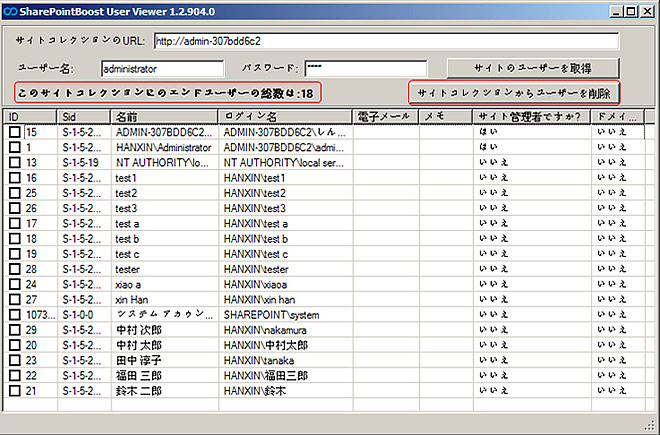Click サイトコレクションからユーザーを削除 button
This screenshot has height=435, width=660.
514,93
